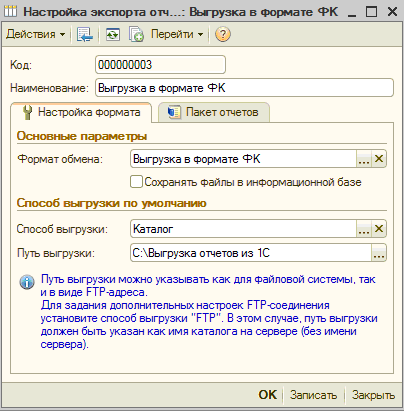
Task: Click the Закрыть button
Action: tap(373, 395)
